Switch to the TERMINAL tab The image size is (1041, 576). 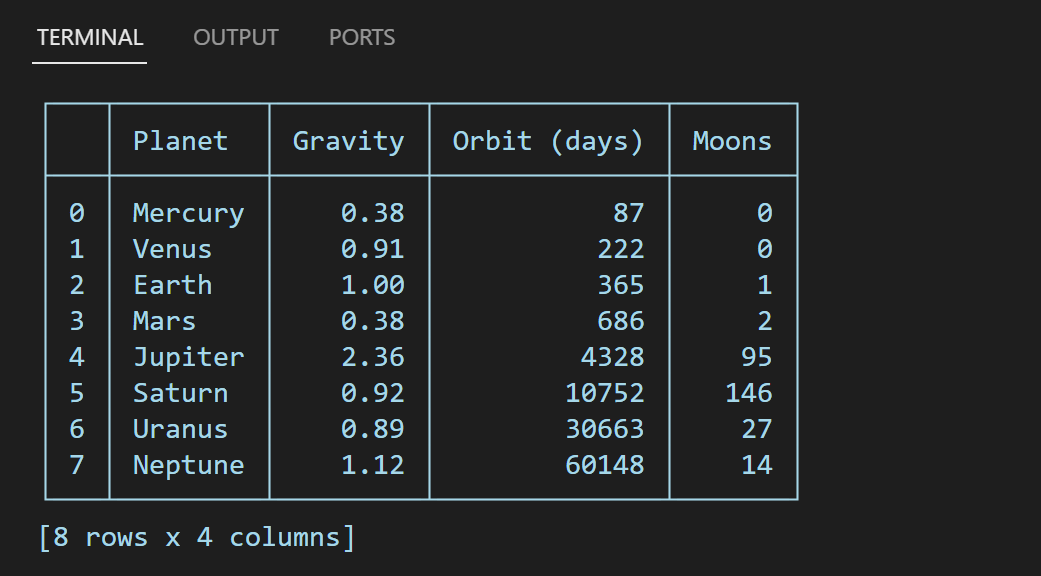point(90,38)
